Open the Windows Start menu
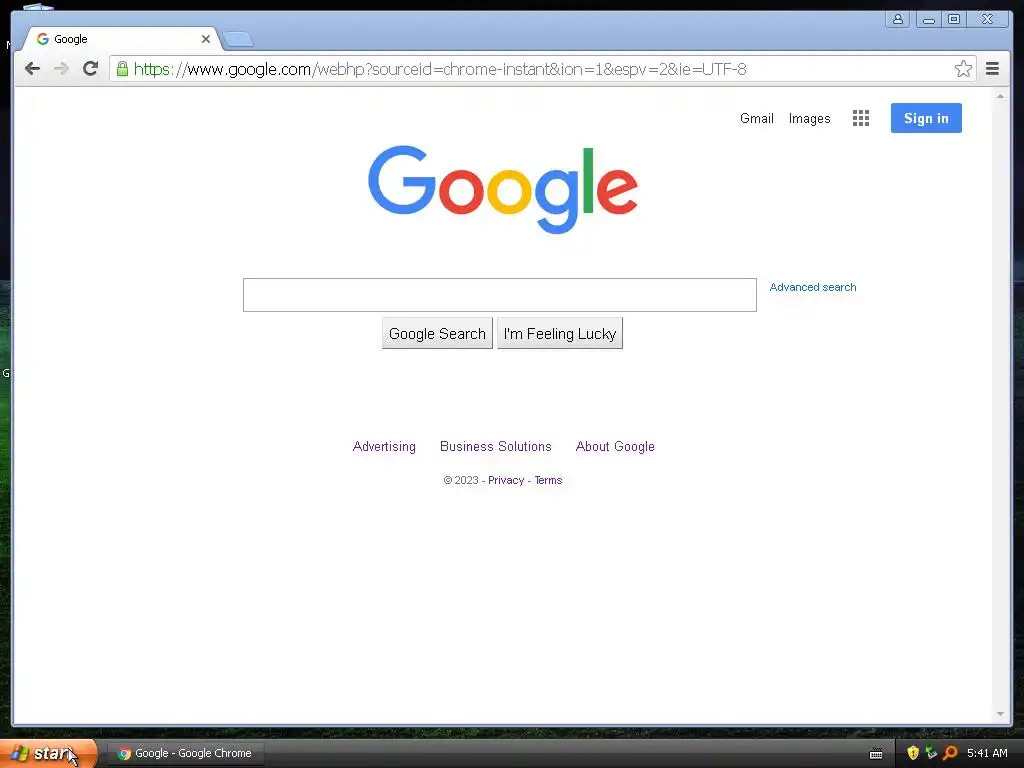This screenshot has width=1024, height=768. (x=48, y=753)
